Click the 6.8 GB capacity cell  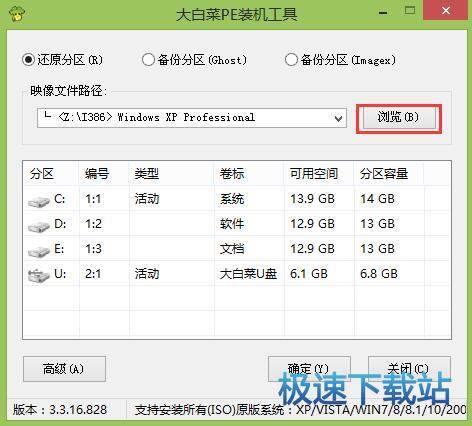[x=379, y=274]
